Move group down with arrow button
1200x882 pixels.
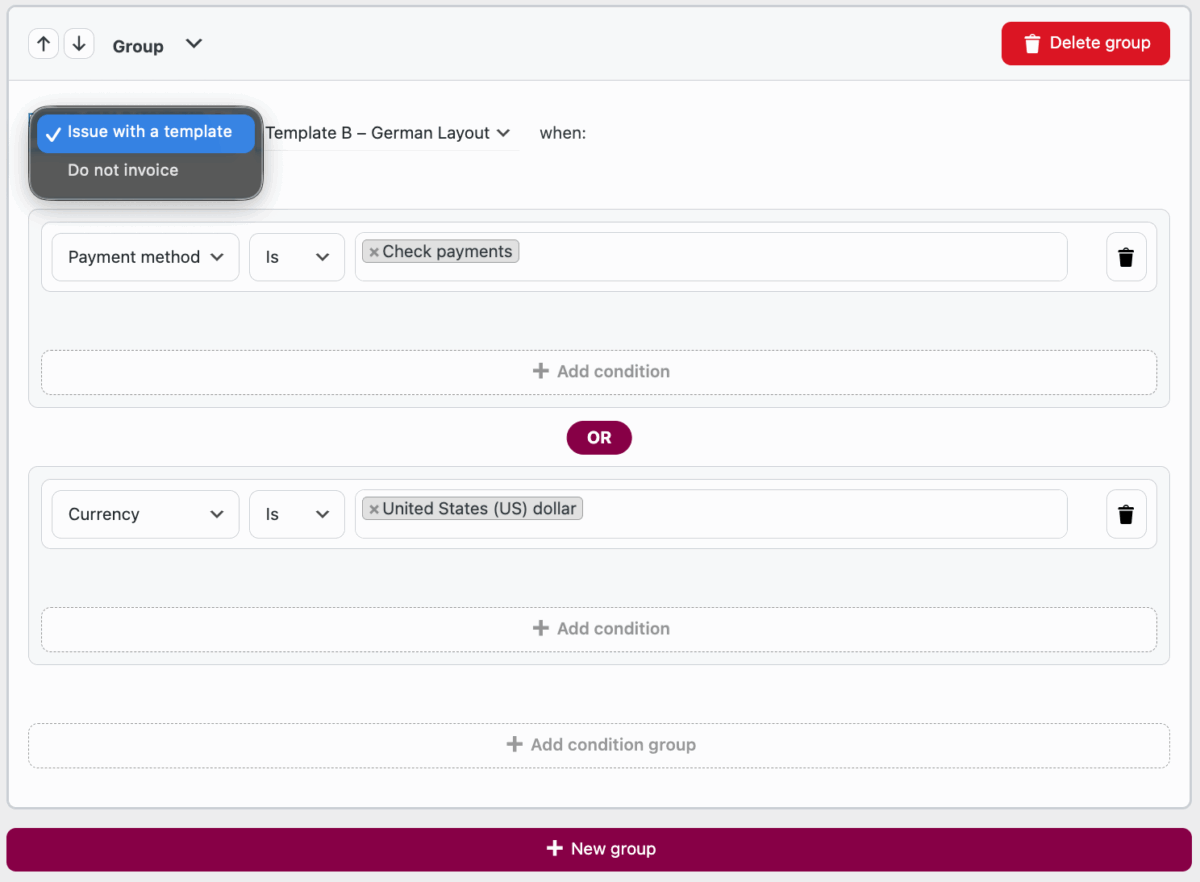[79, 45]
